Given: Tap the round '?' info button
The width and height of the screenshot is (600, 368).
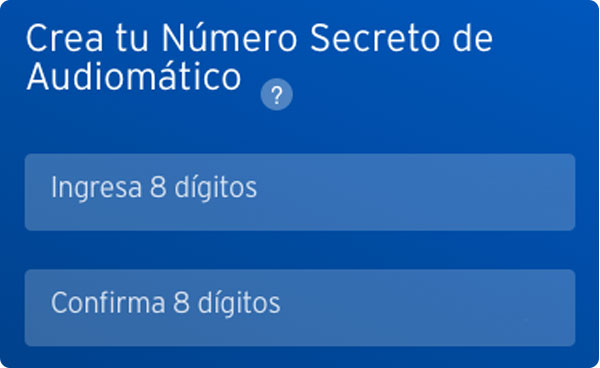Looking at the screenshot, I should point(277,94).
